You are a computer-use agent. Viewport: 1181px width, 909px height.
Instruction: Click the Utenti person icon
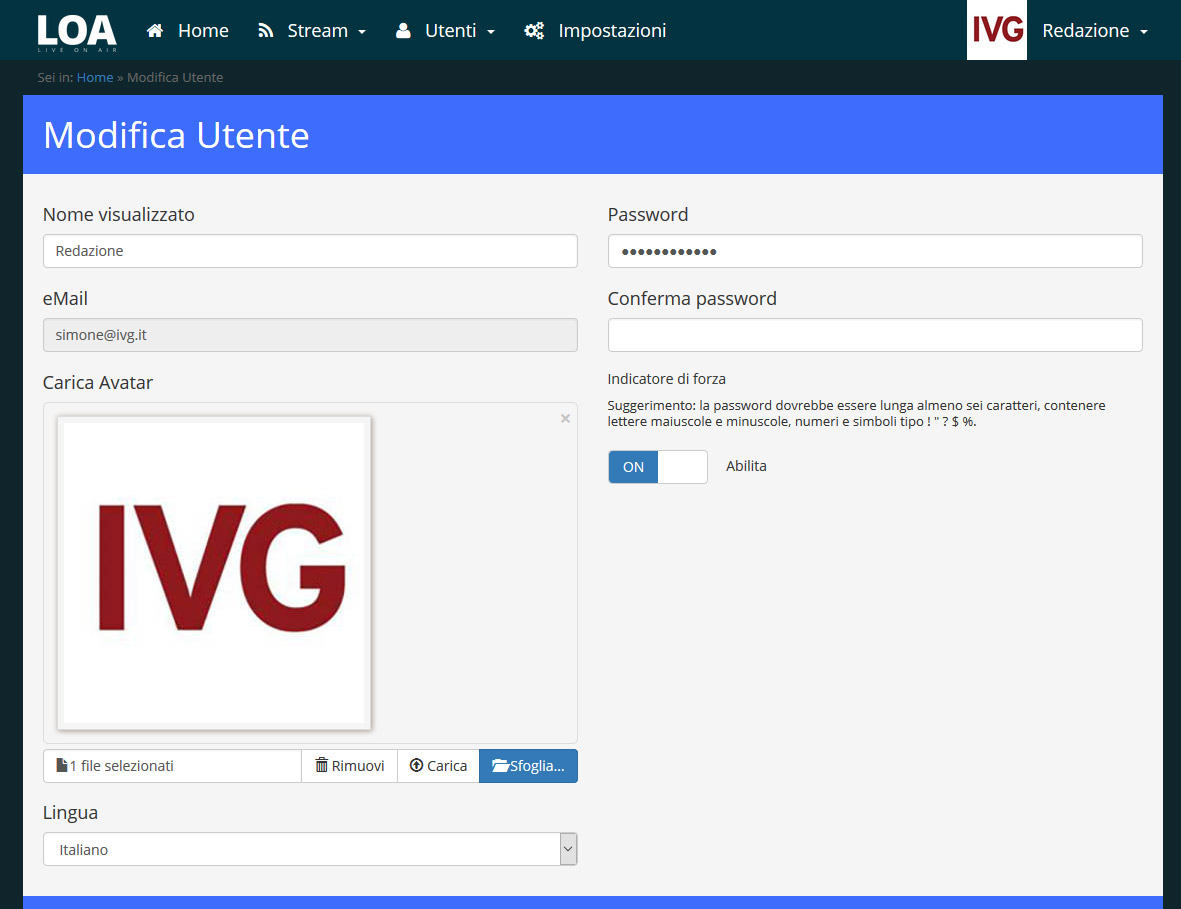pyautogui.click(x=403, y=31)
